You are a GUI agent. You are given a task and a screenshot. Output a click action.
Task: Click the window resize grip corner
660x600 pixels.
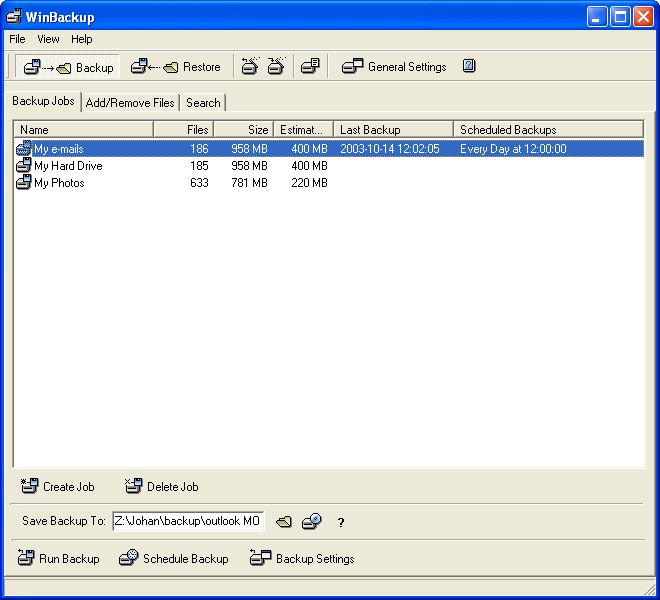pyautogui.click(x=650, y=590)
